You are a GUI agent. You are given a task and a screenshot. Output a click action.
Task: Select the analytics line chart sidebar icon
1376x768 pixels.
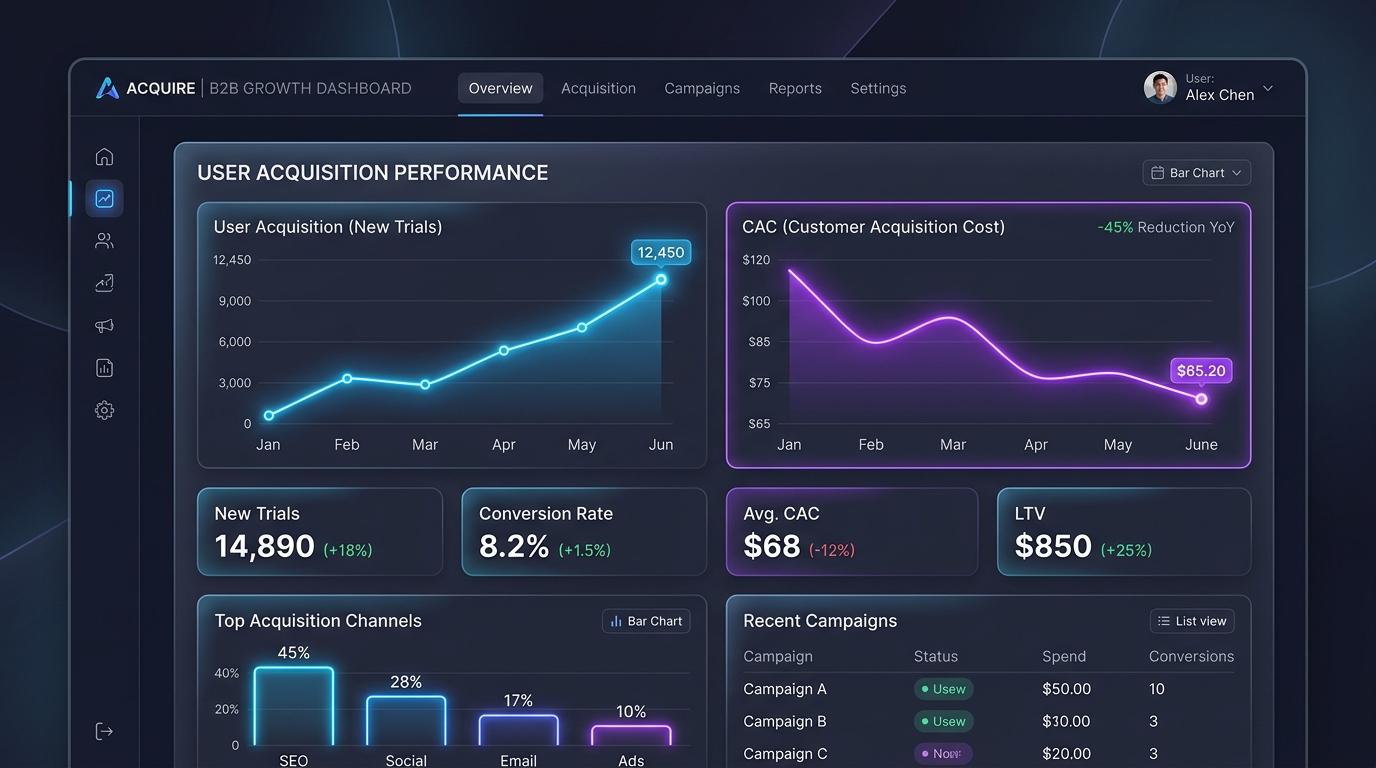point(104,198)
